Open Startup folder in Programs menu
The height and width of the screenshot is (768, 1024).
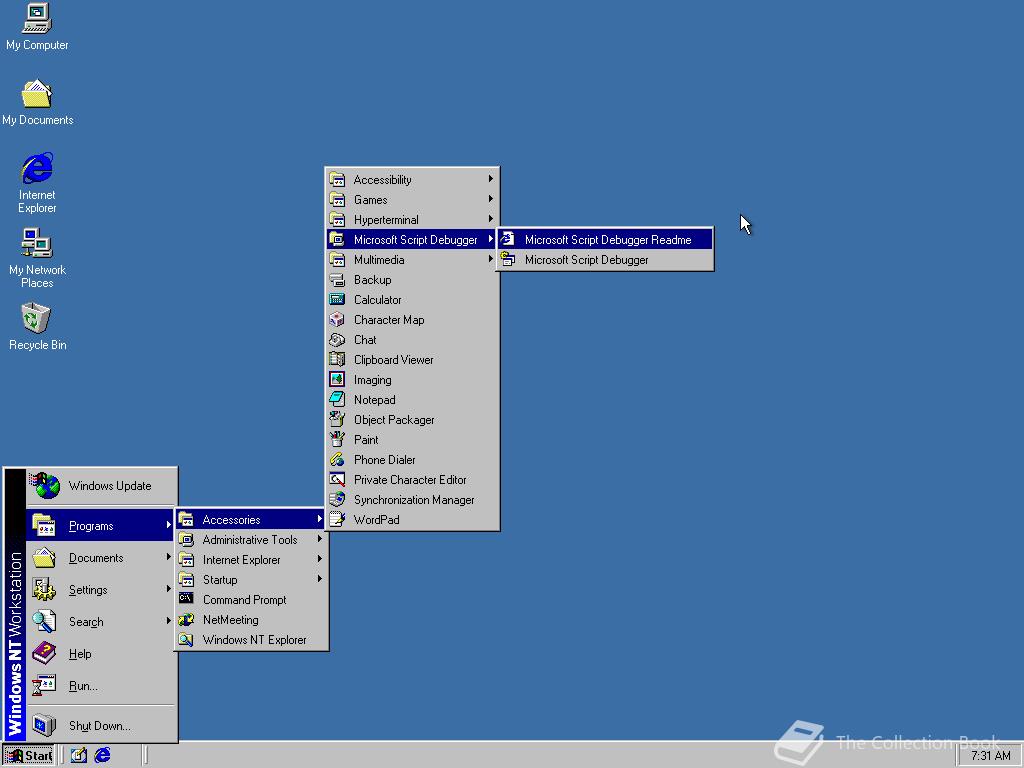click(251, 580)
